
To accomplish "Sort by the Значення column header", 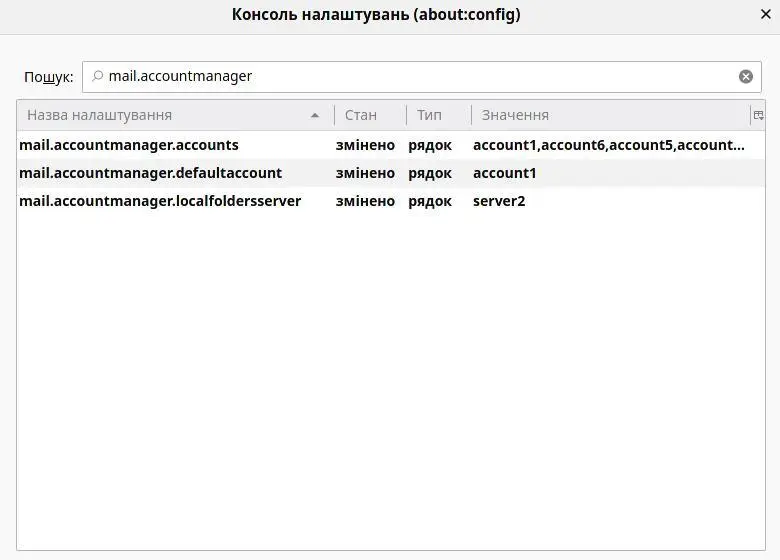I will tap(610, 115).
